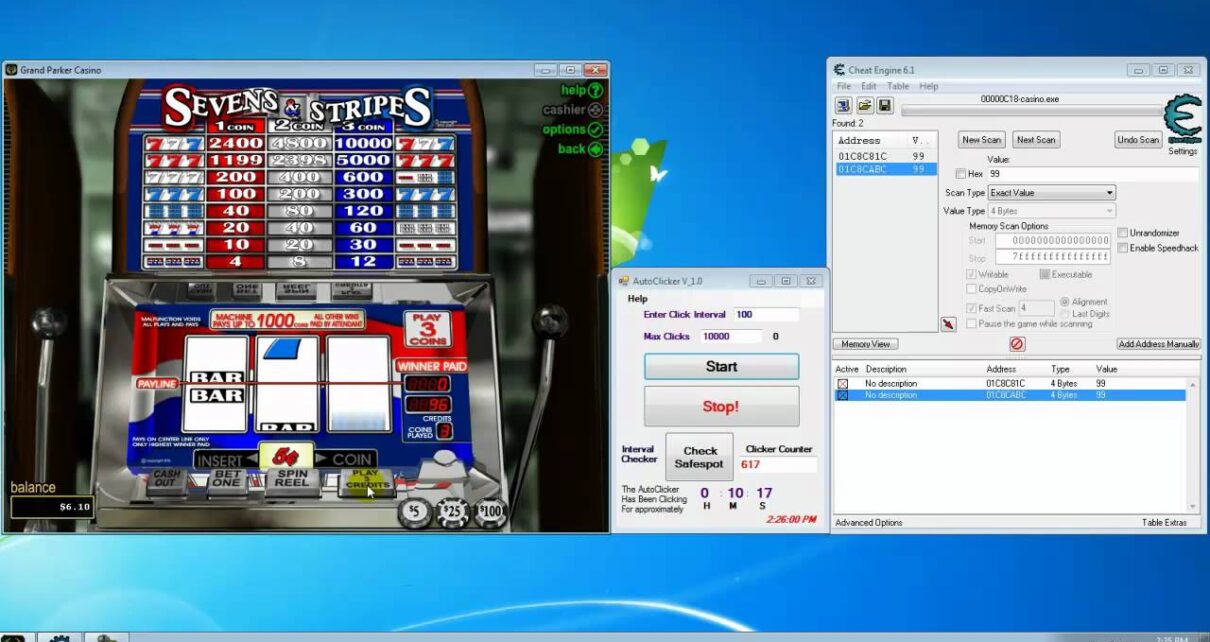Open the Edit menu in Cheat Engine
Viewport: 1210px width, 642px height.
click(869, 87)
